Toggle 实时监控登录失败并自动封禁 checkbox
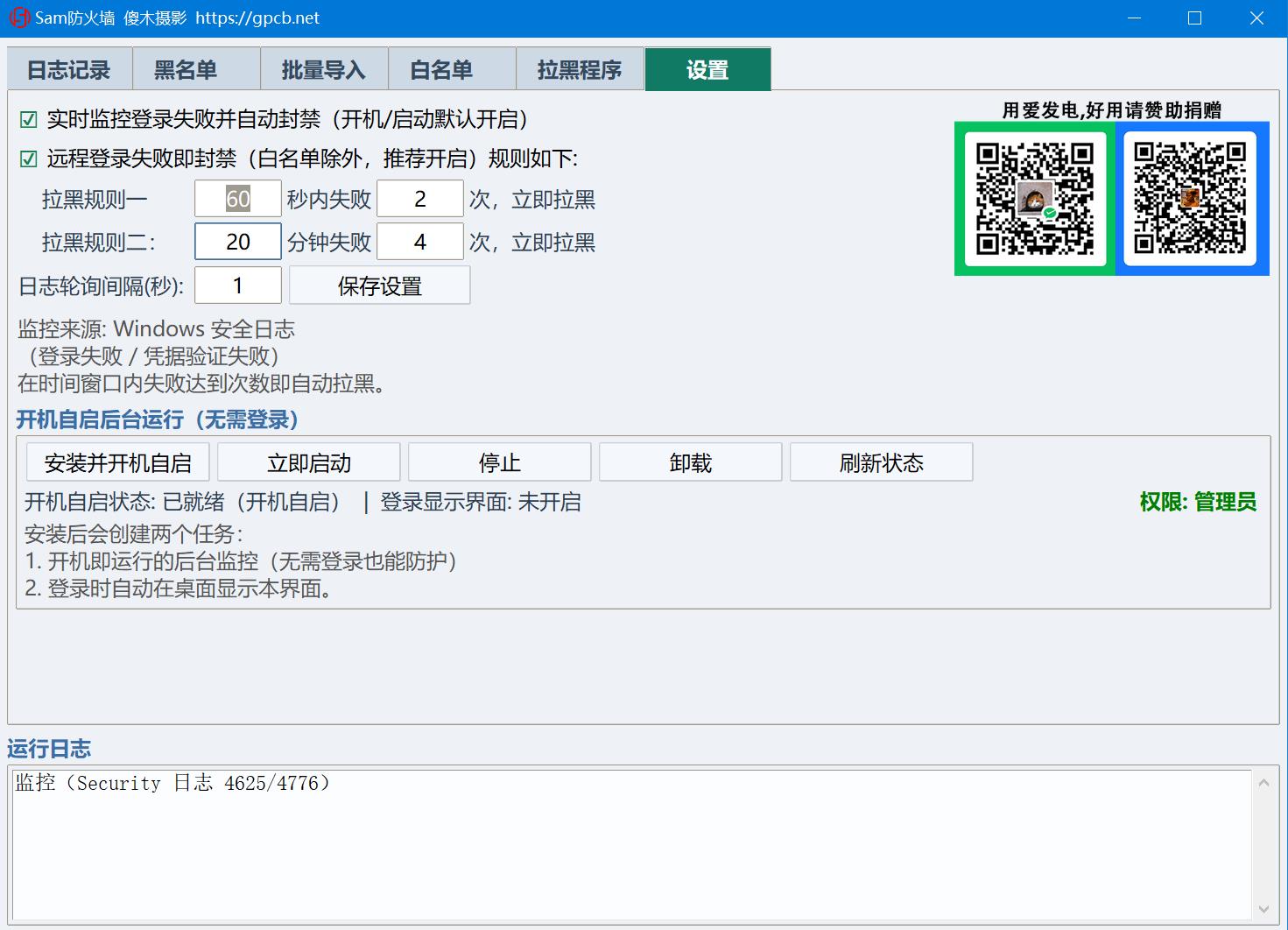 (x=28, y=119)
